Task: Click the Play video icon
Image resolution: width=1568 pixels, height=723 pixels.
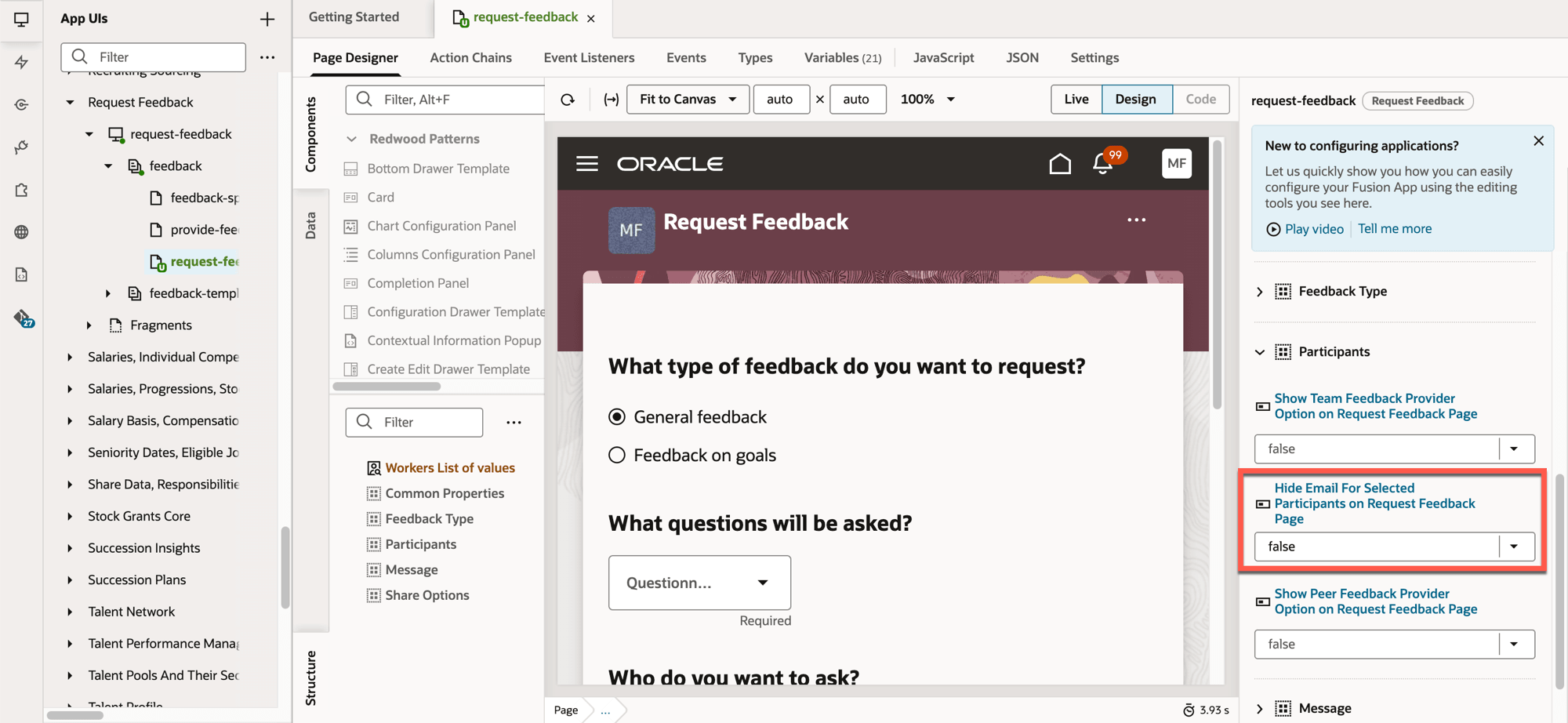Action: 1274,228
